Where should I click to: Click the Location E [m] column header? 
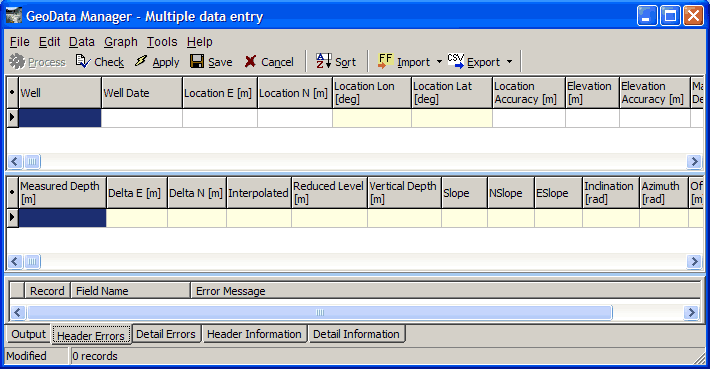[220, 93]
